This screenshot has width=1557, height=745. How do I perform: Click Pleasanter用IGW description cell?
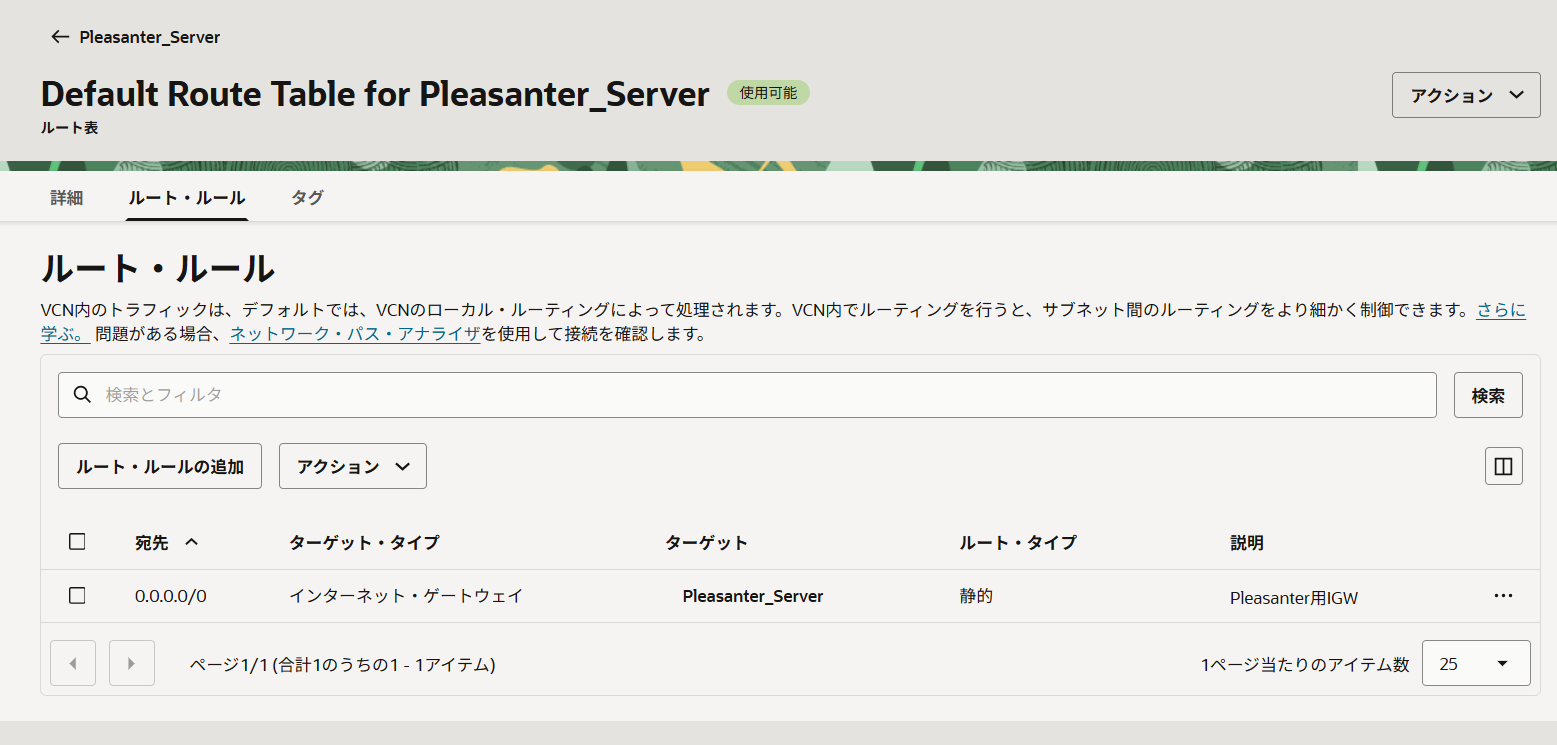click(x=1294, y=598)
